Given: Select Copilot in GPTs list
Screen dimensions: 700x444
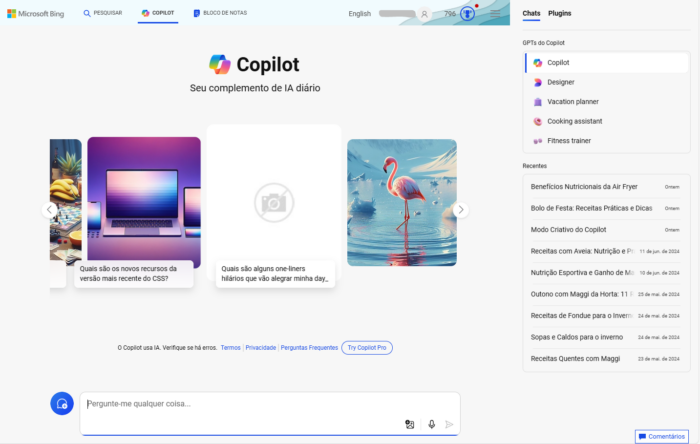Looking at the screenshot, I should point(606,62).
